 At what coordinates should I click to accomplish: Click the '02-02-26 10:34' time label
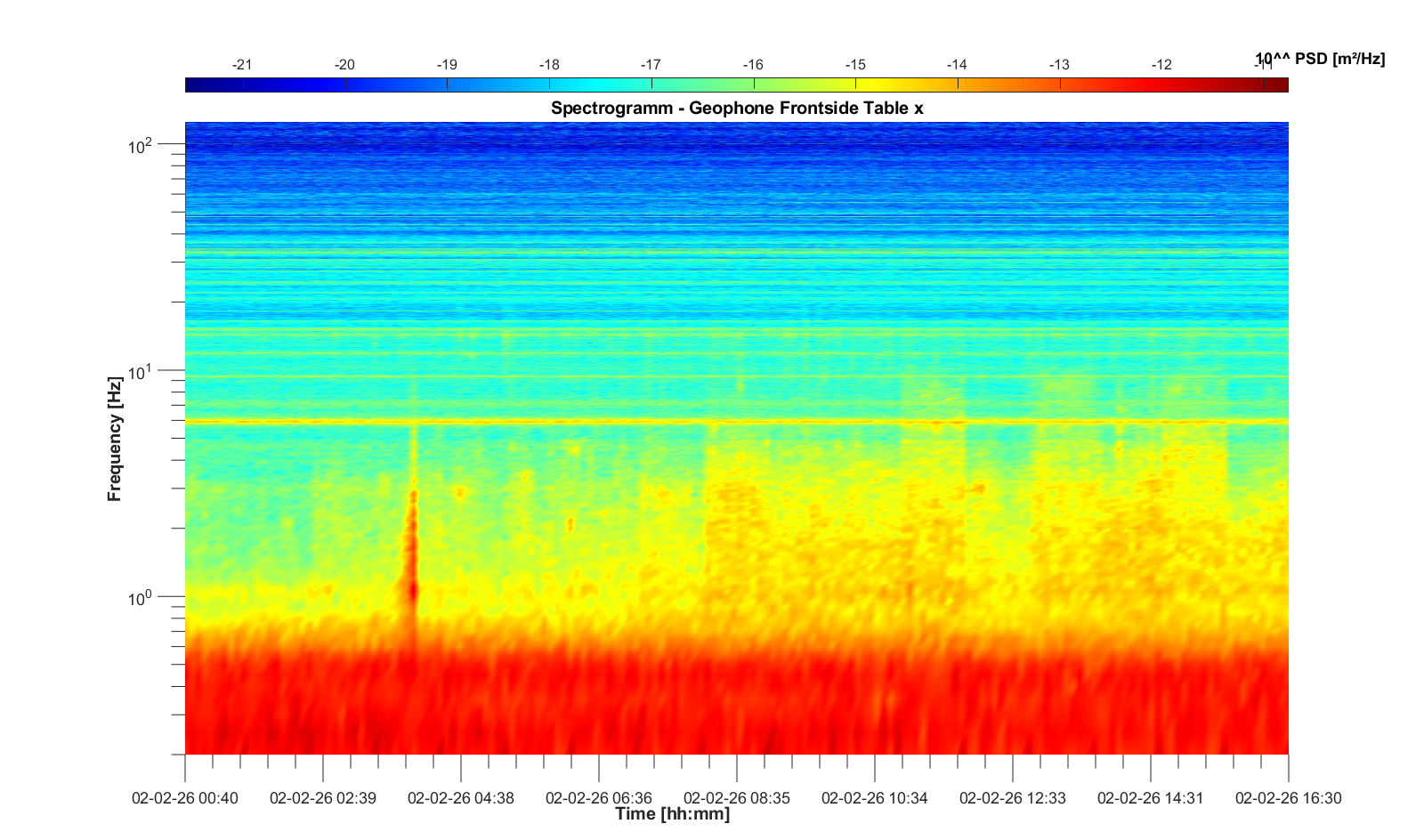(x=875, y=798)
